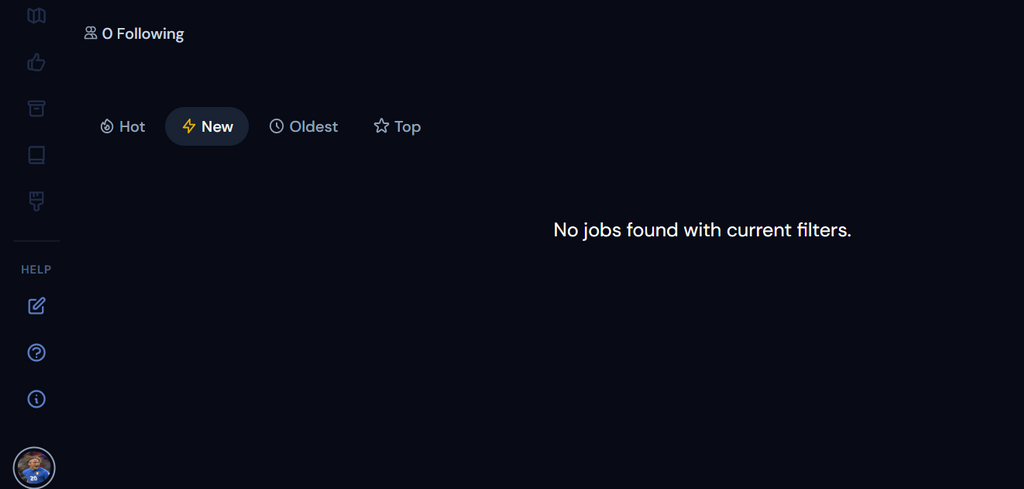
Task: Switch to the Top tab
Action: pyautogui.click(x=397, y=127)
